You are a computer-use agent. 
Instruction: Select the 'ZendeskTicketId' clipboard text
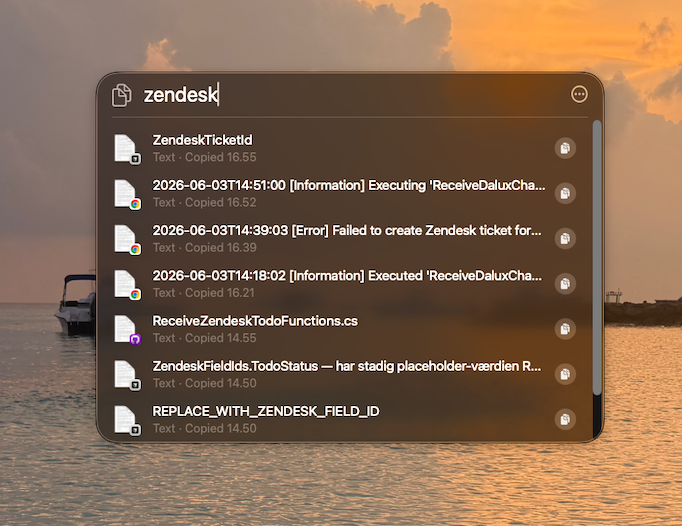click(x=202, y=140)
